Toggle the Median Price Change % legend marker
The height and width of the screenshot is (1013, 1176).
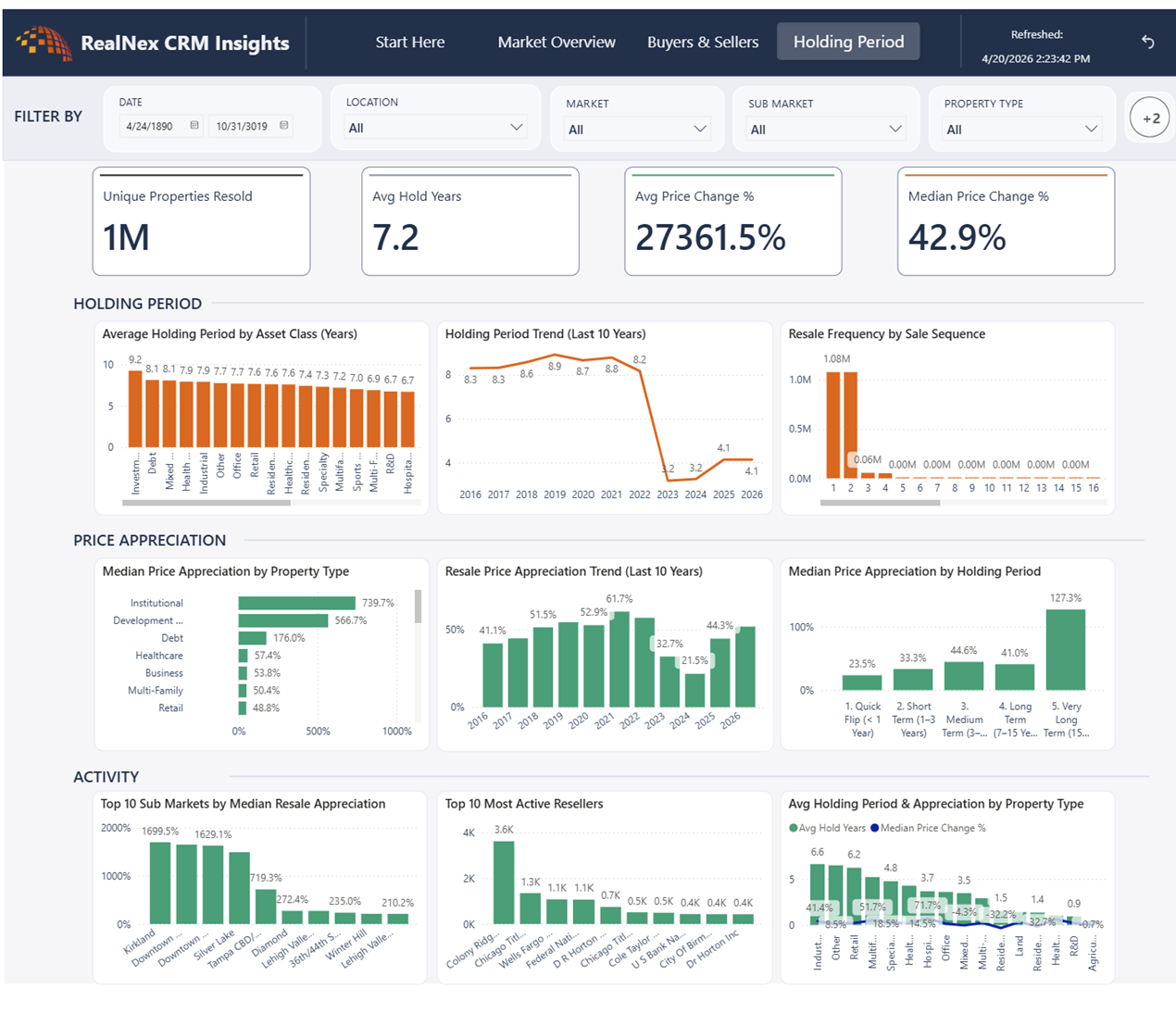coord(874,828)
